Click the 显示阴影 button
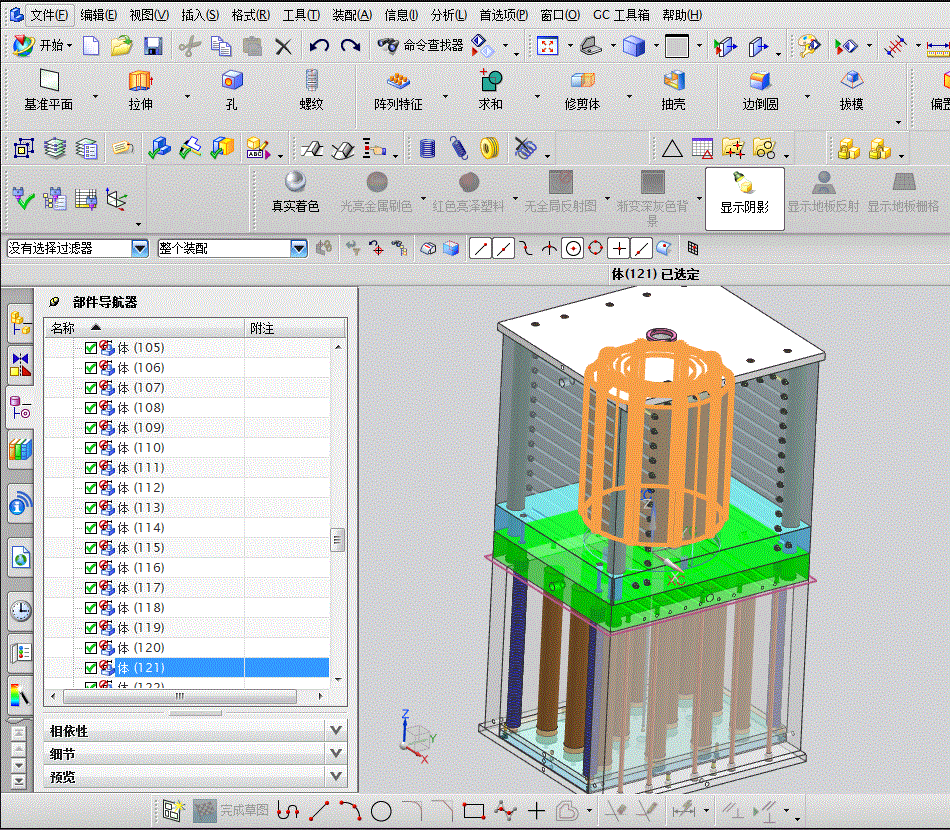This screenshot has width=950, height=830. pos(744,196)
